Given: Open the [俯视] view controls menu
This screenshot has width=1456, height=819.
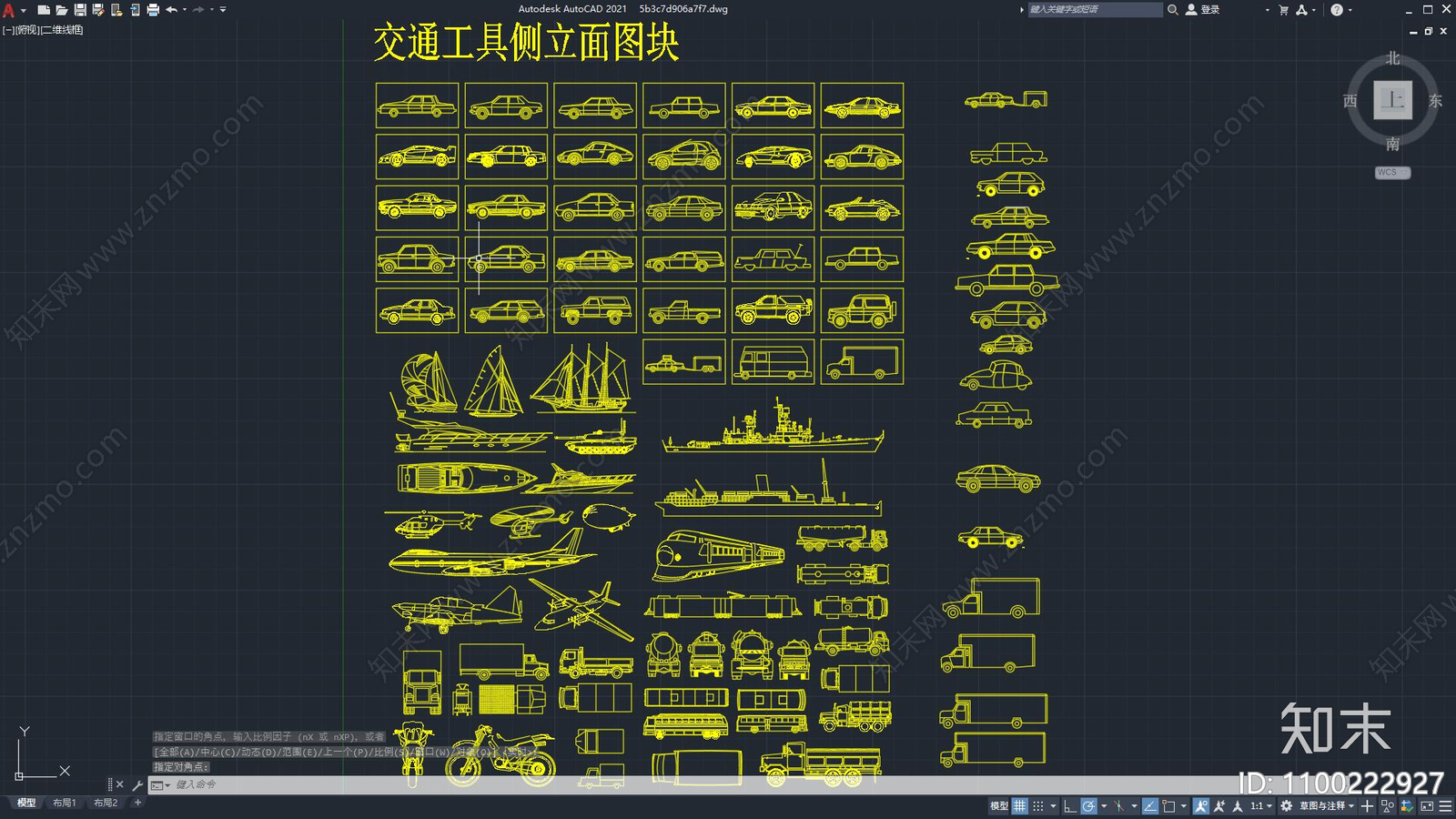Looking at the screenshot, I should 27,30.
